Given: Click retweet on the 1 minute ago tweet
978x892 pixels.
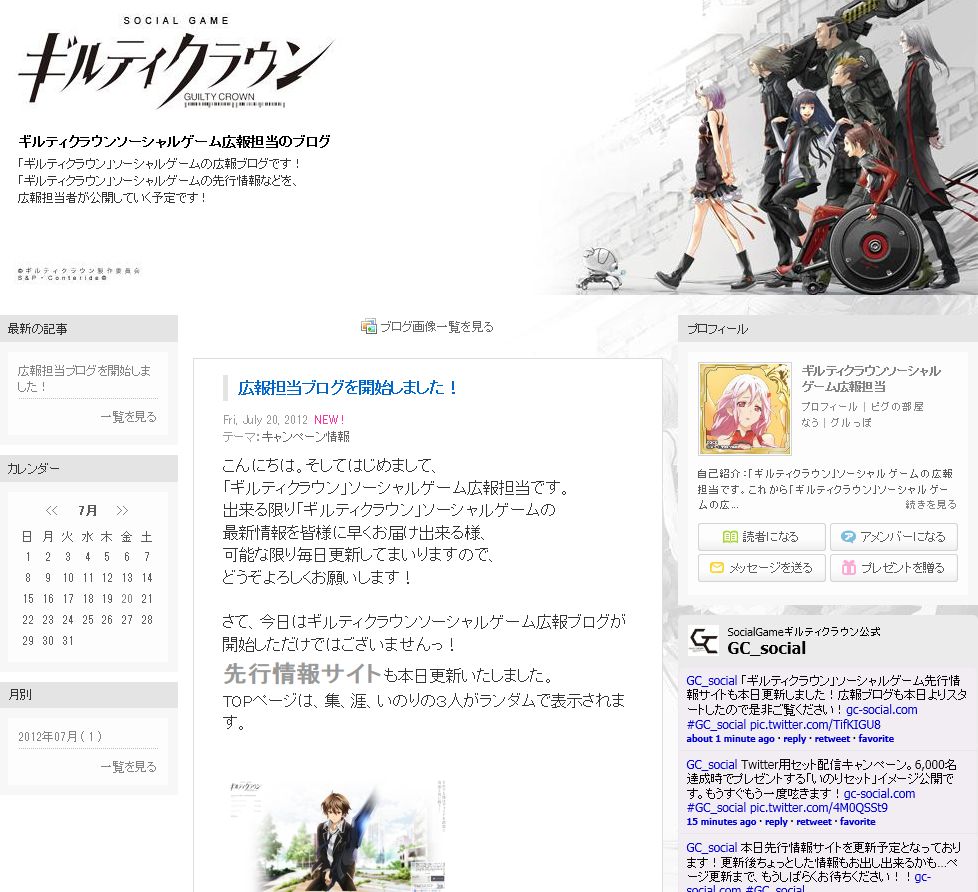Looking at the screenshot, I should click(832, 739).
